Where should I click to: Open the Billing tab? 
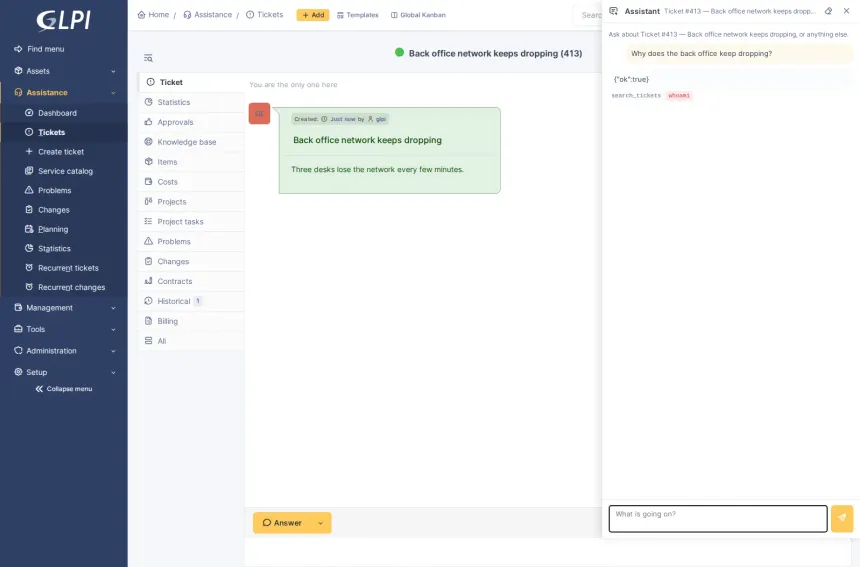coord(191,321)
